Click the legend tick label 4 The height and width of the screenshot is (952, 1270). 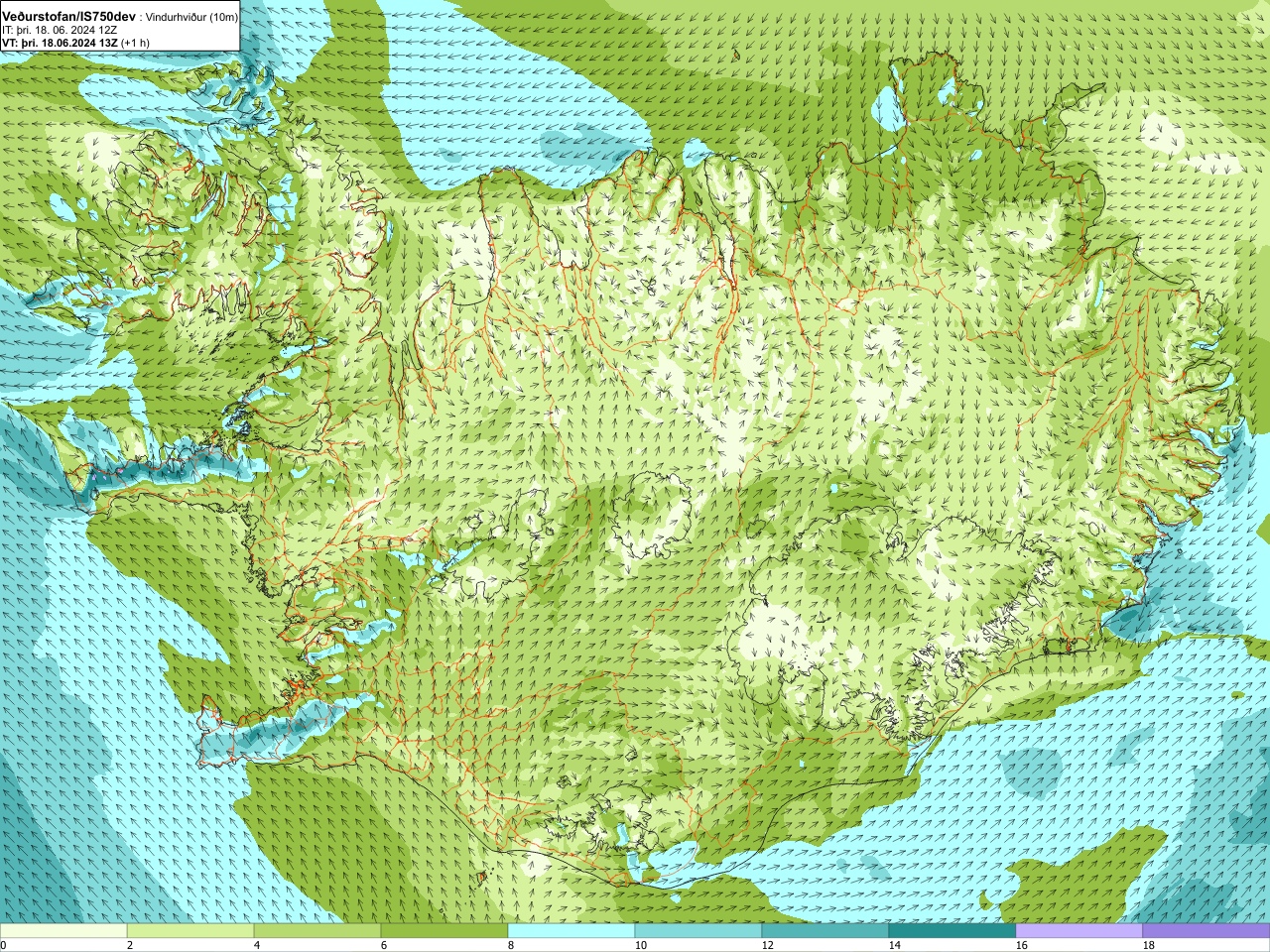click(x=257, y=945)
